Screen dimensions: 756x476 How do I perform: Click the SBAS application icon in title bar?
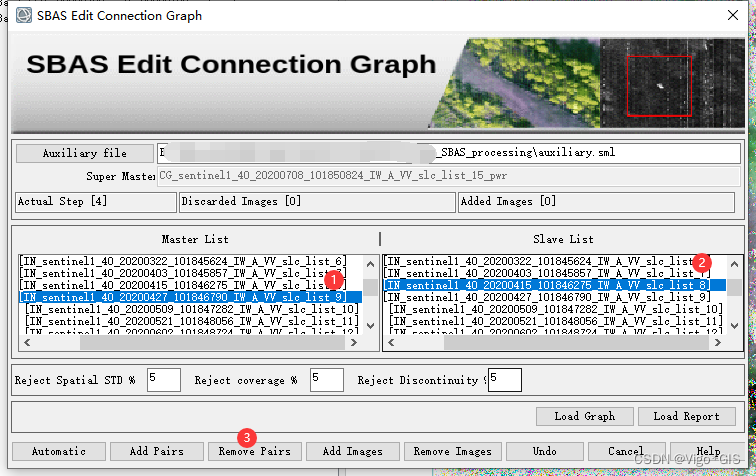24,15
